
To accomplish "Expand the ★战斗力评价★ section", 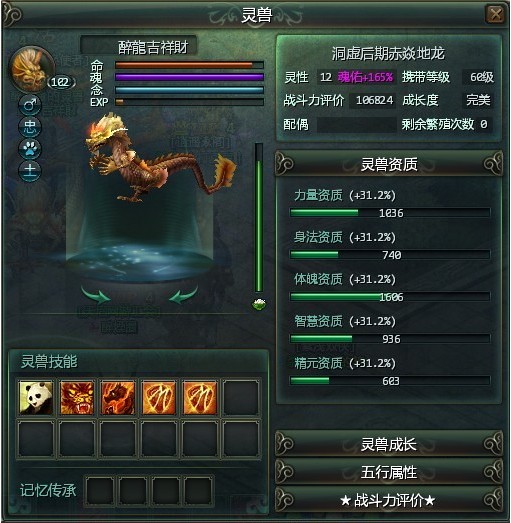I will 389,500.
